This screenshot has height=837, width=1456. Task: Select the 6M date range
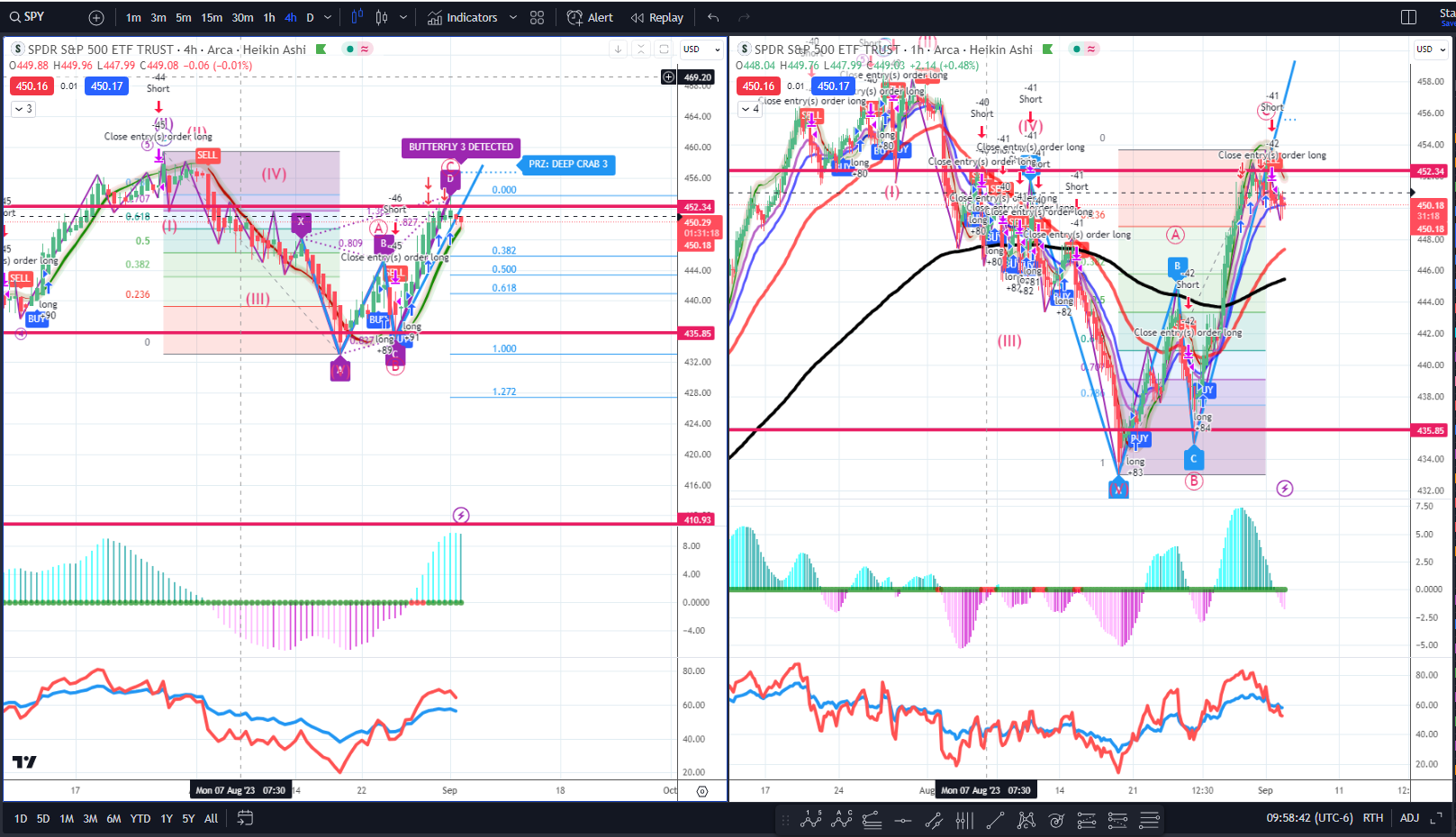[x=113, y=819]
